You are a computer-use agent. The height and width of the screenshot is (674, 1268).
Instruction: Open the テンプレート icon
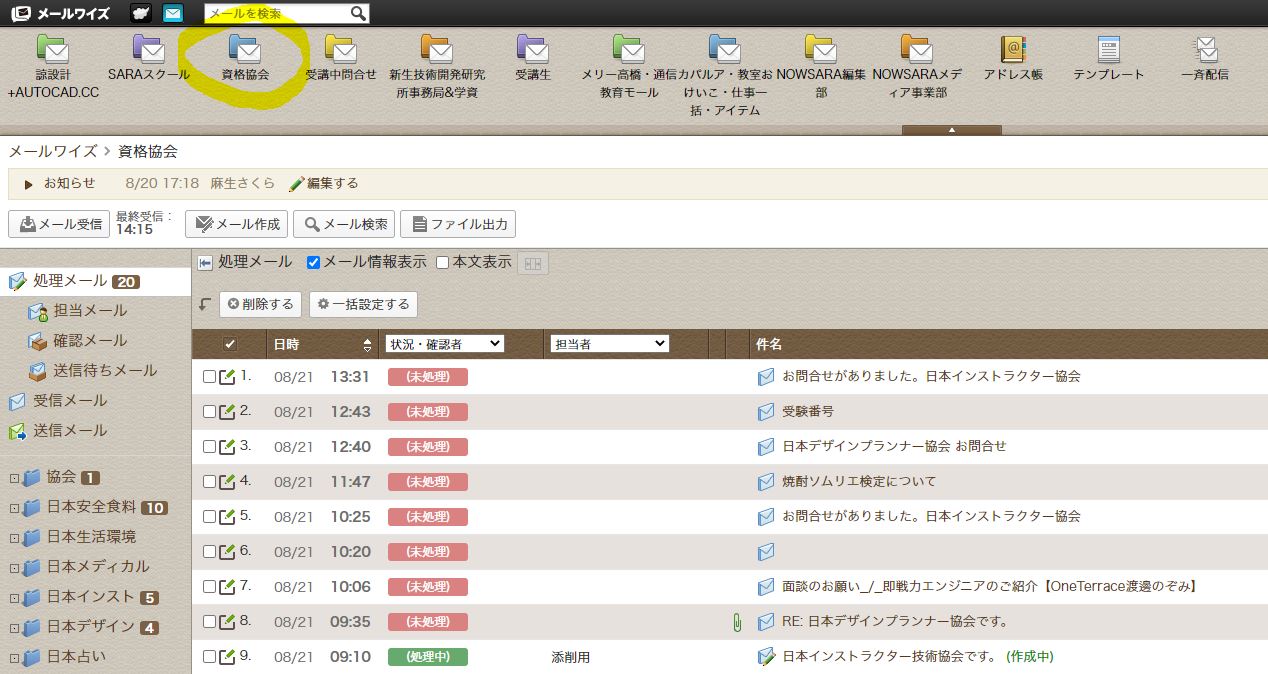tap(1108, 49)
